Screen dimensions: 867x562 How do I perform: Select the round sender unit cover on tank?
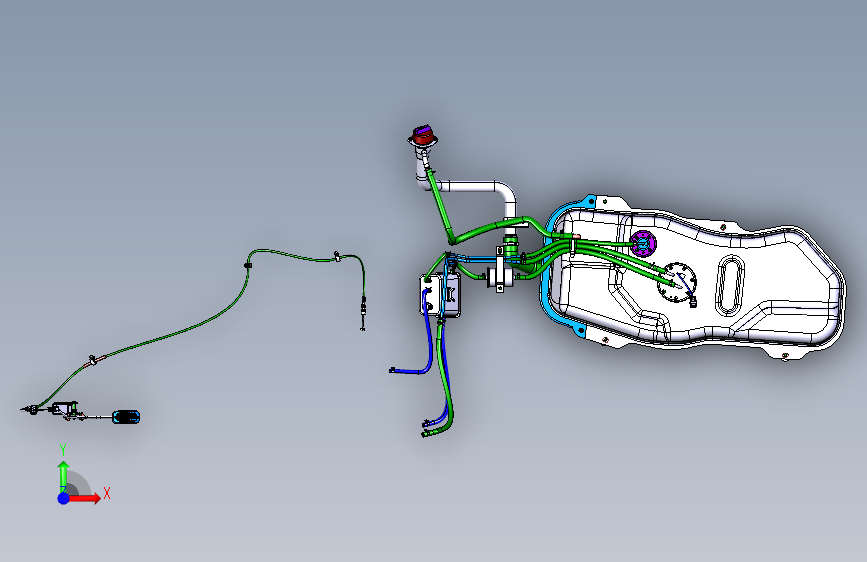[x=679, y=282]
